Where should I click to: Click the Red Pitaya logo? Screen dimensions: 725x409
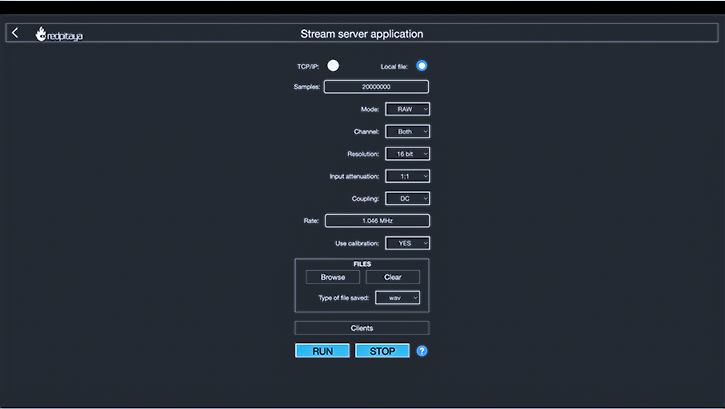click(x=59, y=34)
